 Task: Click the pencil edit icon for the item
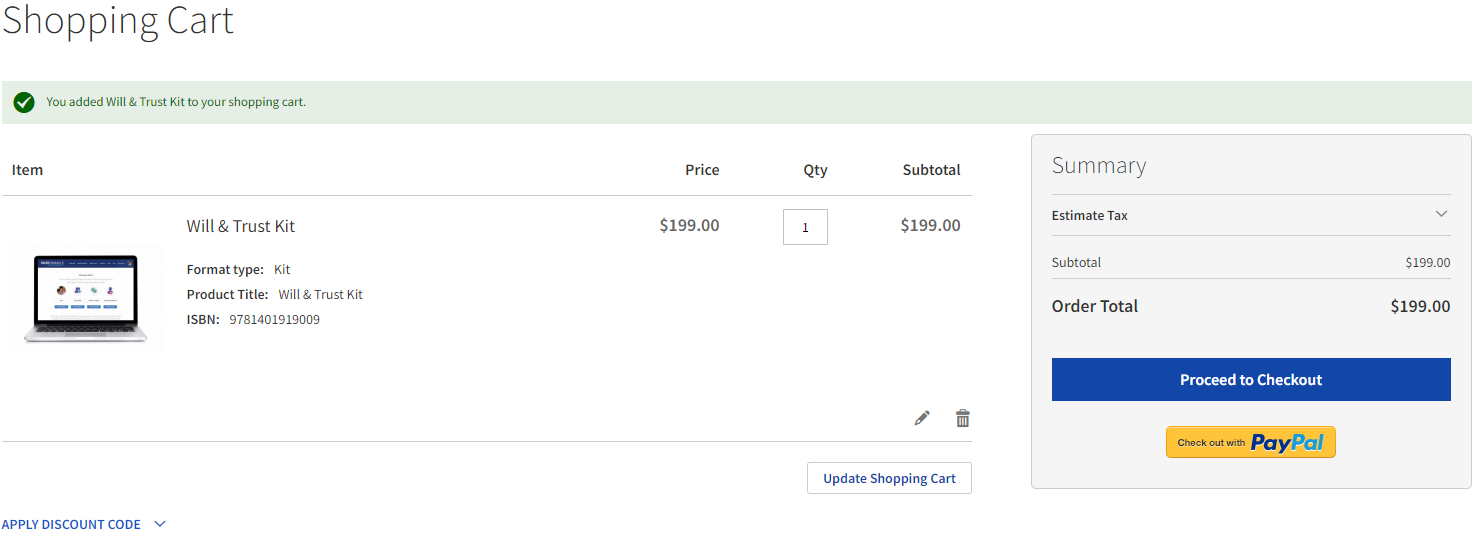[x=922, y=418]
